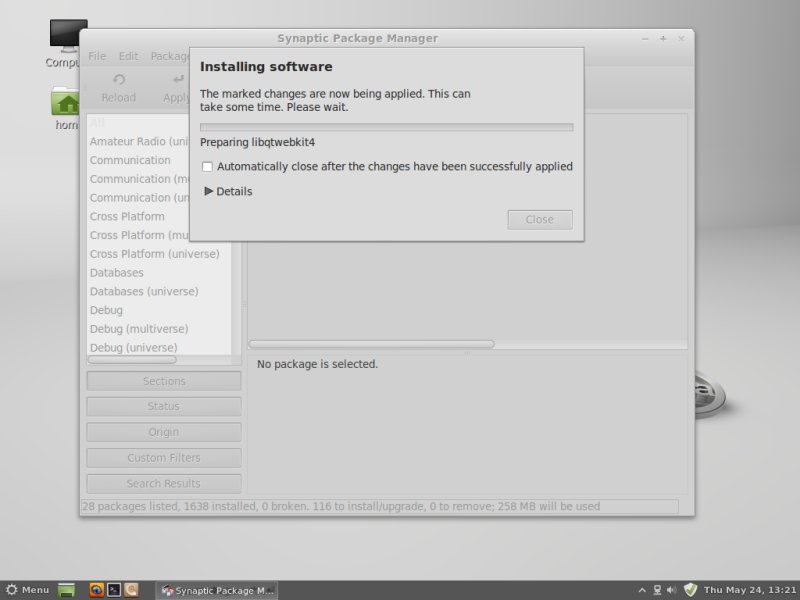Open the clock showing Thu May 24
800x600 pixels.
tap(750, 590)
